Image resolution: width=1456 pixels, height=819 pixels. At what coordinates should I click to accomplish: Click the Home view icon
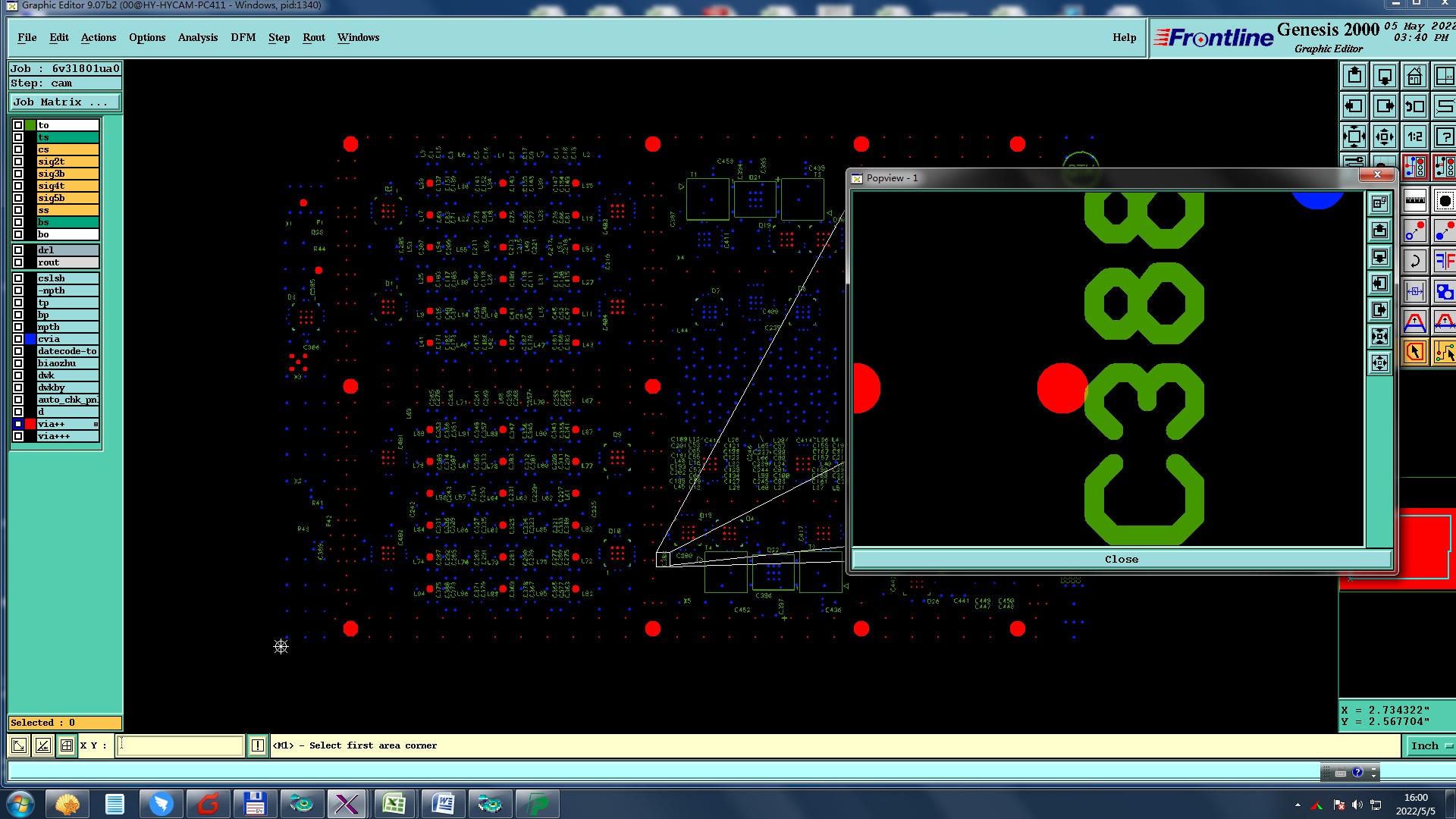click(1414, 77)
